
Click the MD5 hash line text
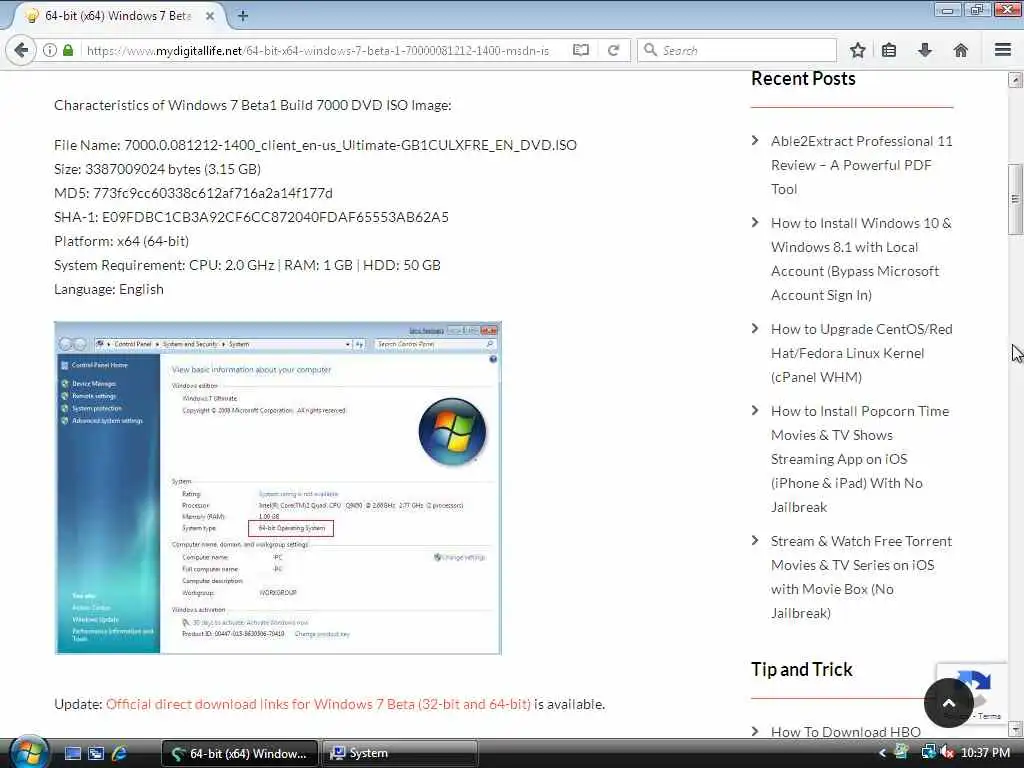(193, 193)
